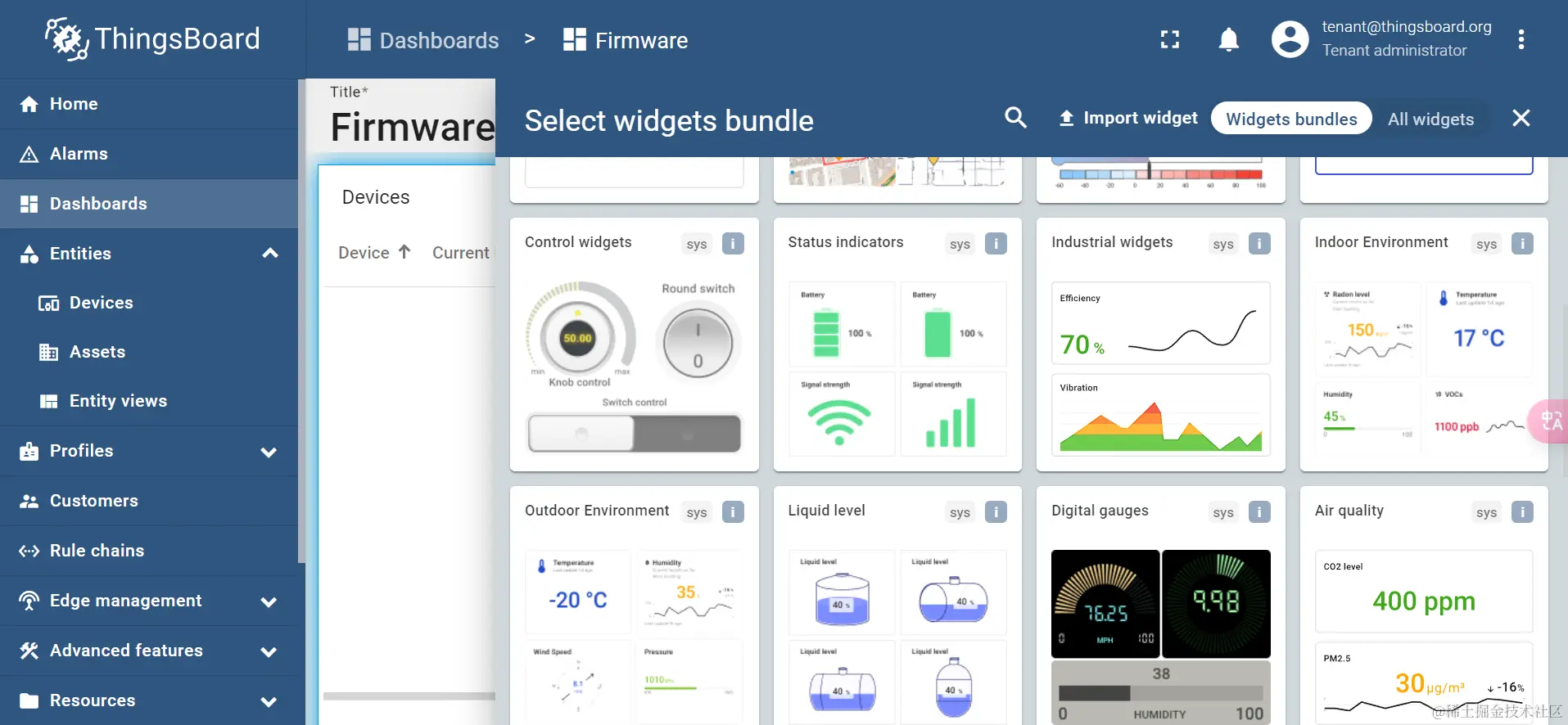Open the notifications bell

pos(1228,39)
